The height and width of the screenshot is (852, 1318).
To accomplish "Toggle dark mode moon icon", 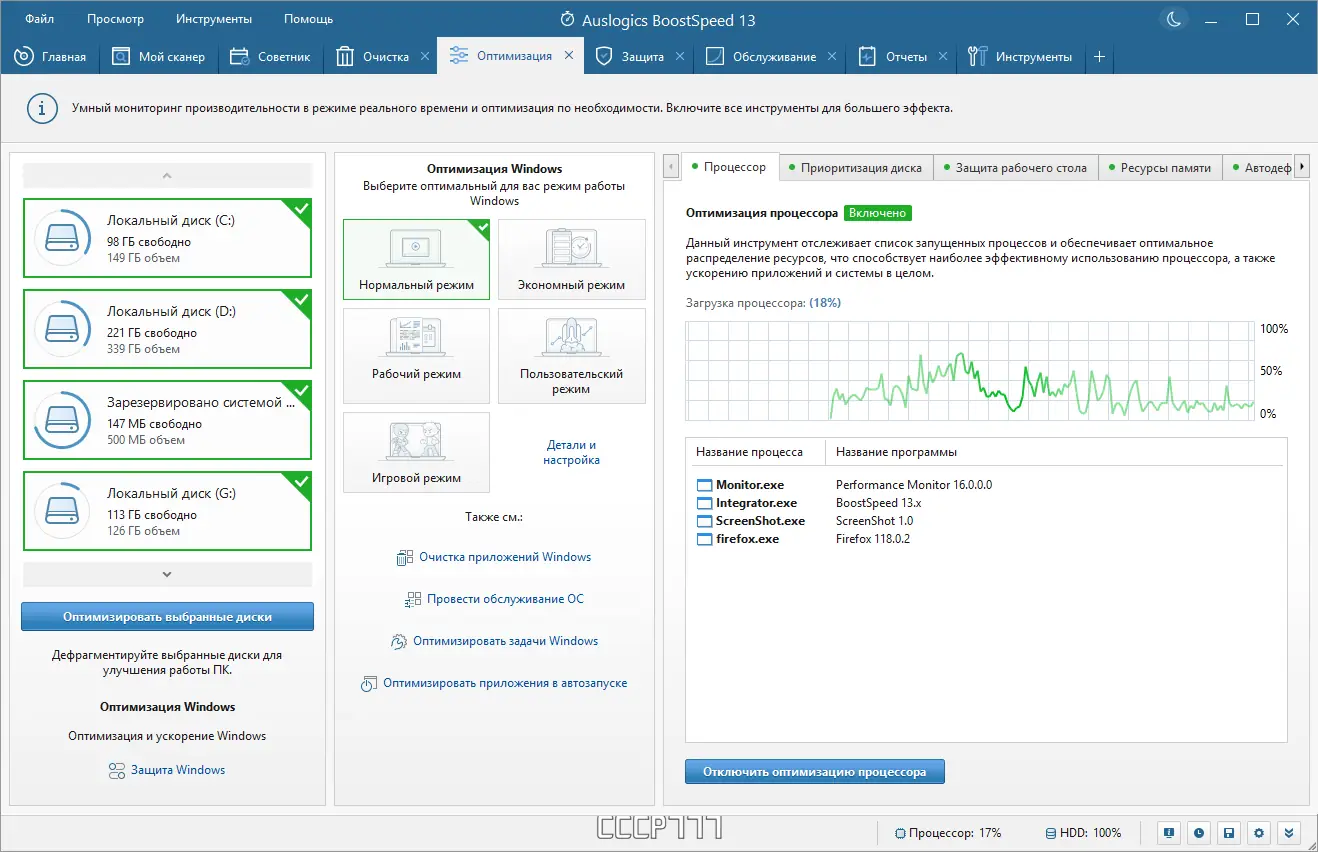I will tap(1172, 19).
